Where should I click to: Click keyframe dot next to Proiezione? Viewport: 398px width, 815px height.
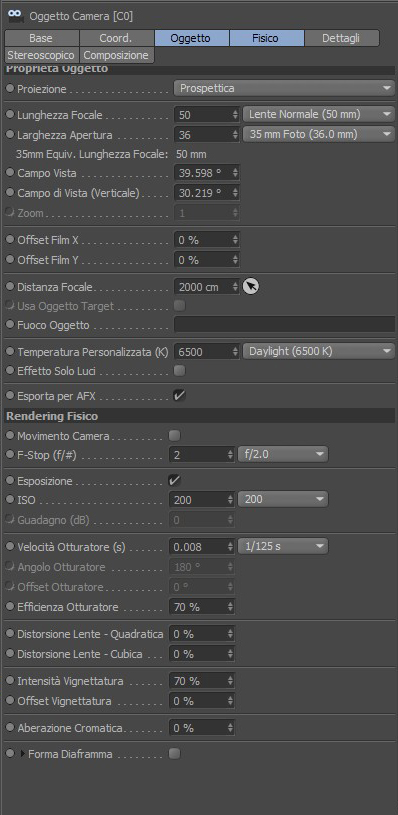click(x=10, y=88)
